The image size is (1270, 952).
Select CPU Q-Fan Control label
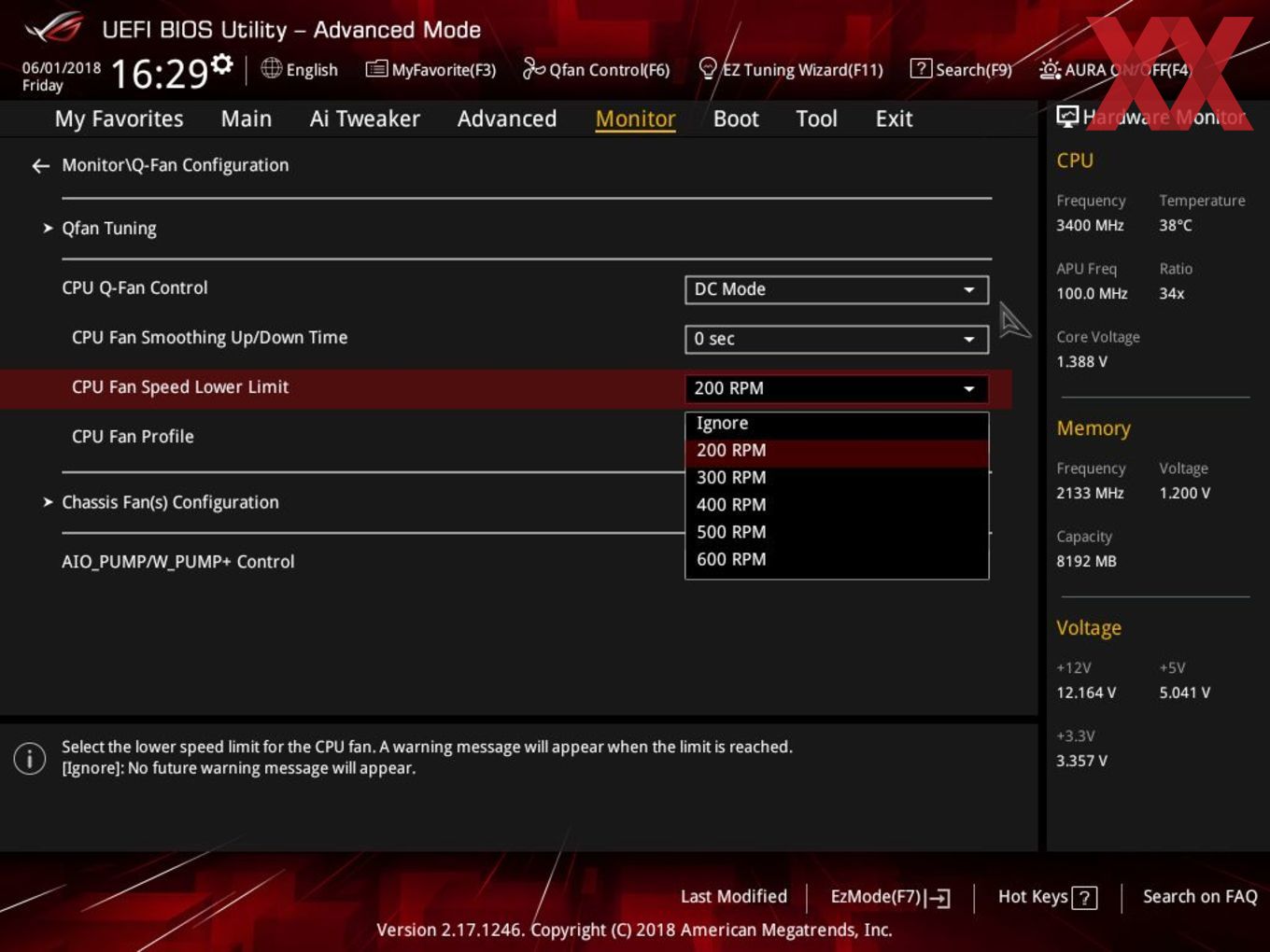[134, 288]
